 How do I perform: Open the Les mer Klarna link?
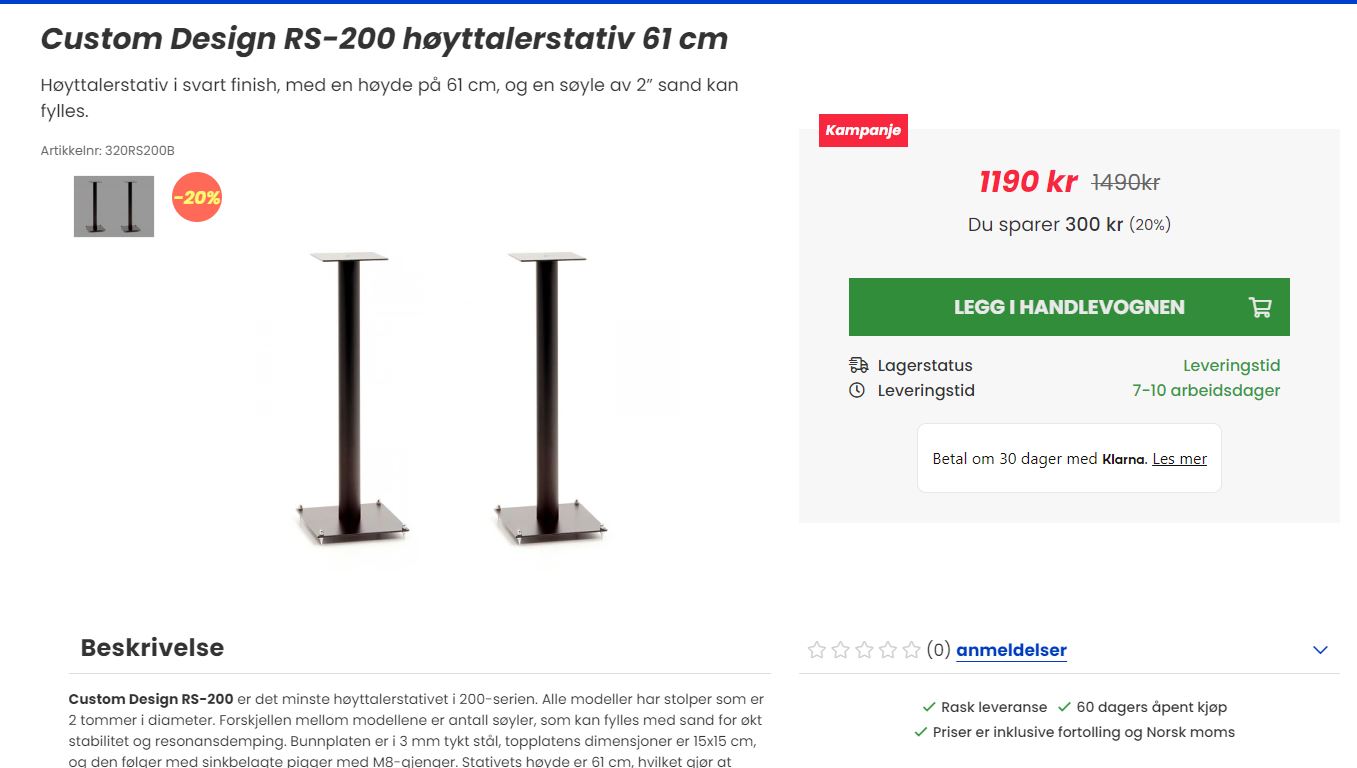tap(1179, 459)
